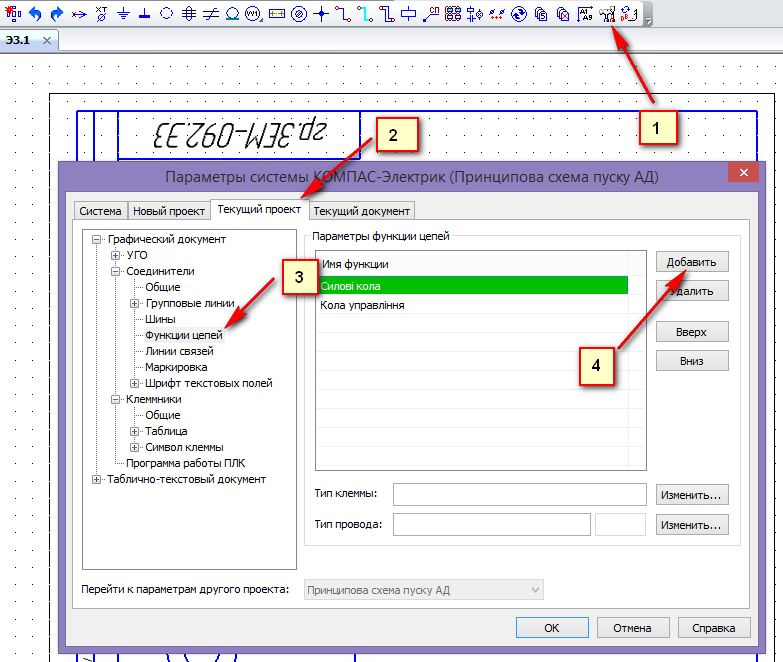Expand the УГО tree node
Image resolution: width=783 pixels, height=662 pixels.
pyautogui.click(x=115, y=255)
